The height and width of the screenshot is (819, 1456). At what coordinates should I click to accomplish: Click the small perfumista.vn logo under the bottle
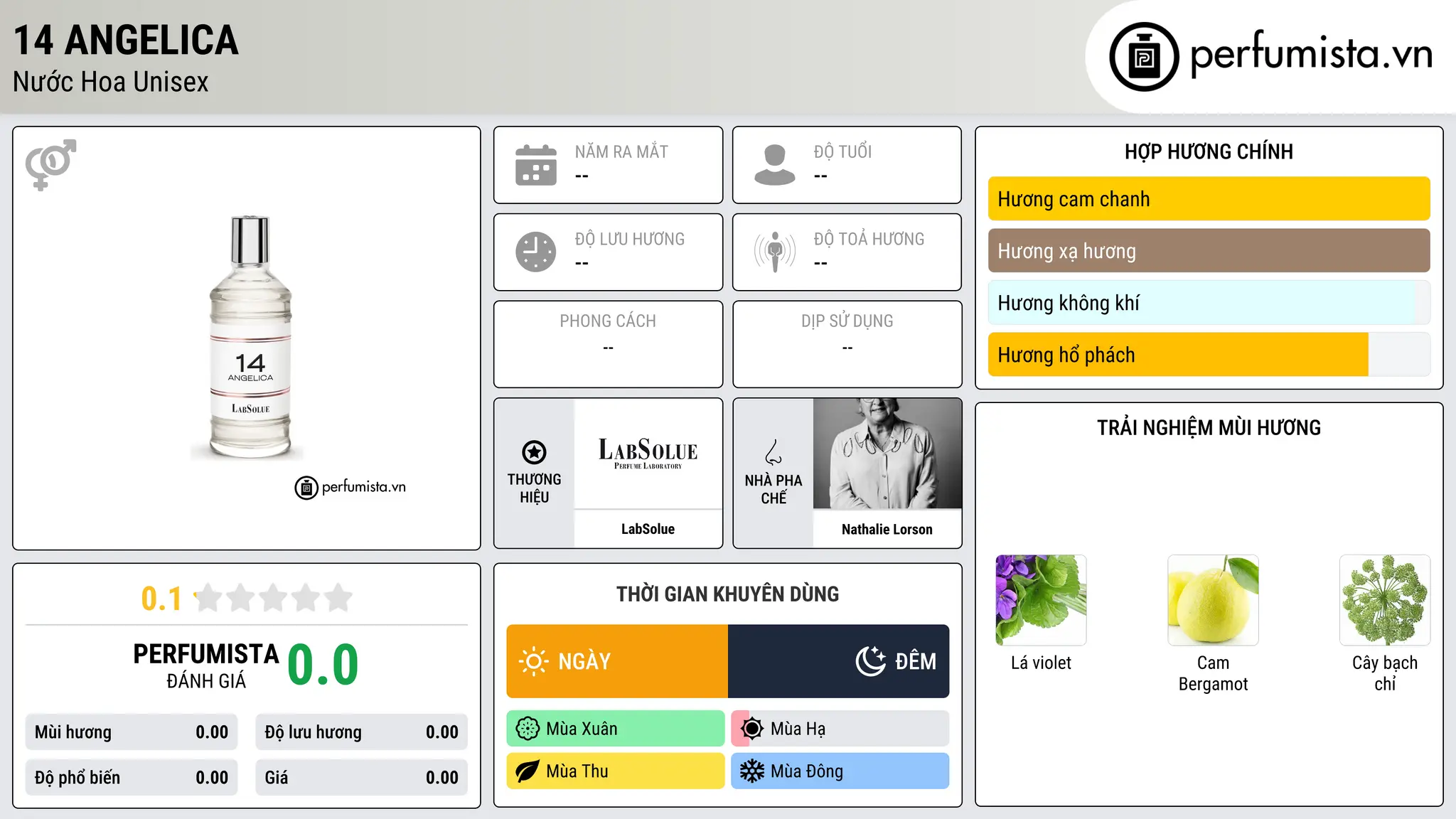coord(350,487)
